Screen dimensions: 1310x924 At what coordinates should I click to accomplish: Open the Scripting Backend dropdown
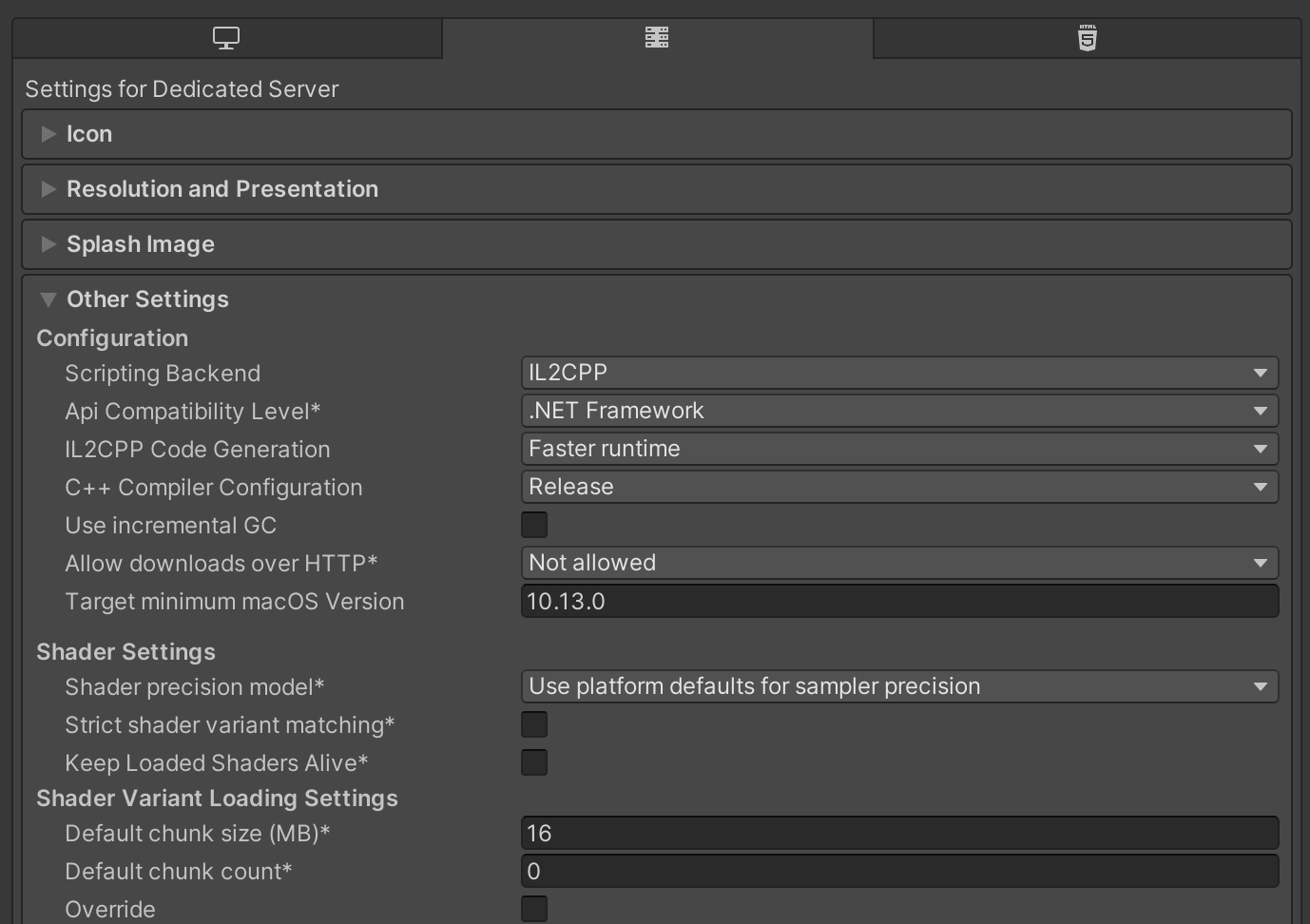click(x=898, y=373)
